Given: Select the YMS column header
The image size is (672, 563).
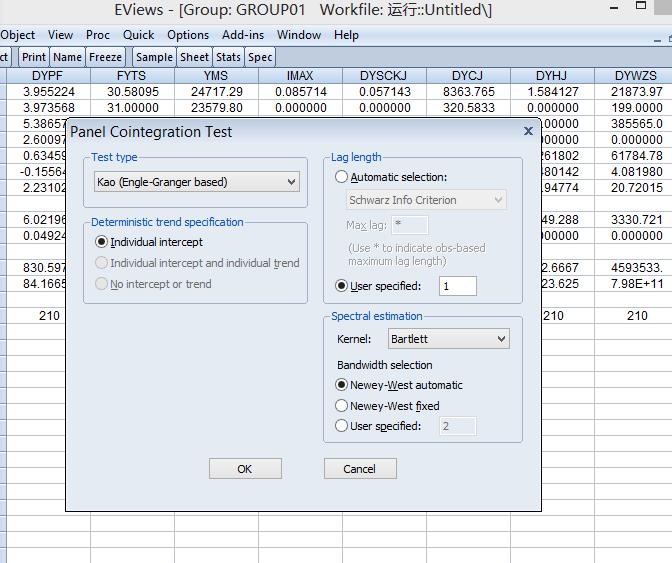Looking at the screenshot, I should coord(216,76).
